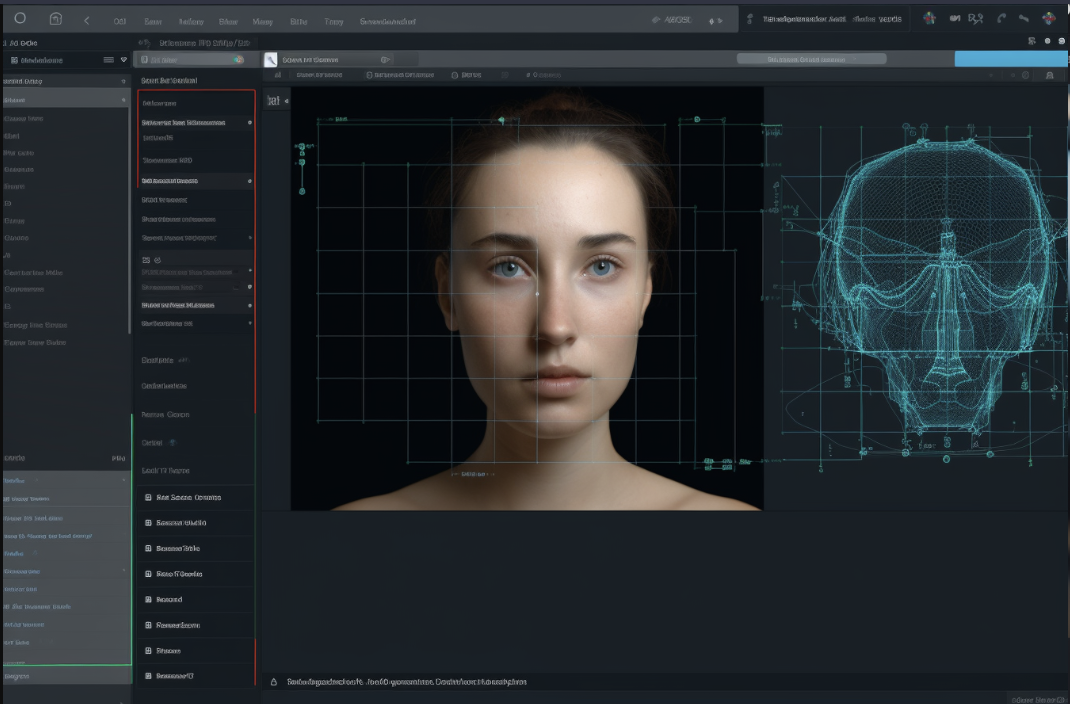The height and width of the screenshot is (704, 1070).
Task: Click the lock icon in the status bar
Action: pos(274,682)
